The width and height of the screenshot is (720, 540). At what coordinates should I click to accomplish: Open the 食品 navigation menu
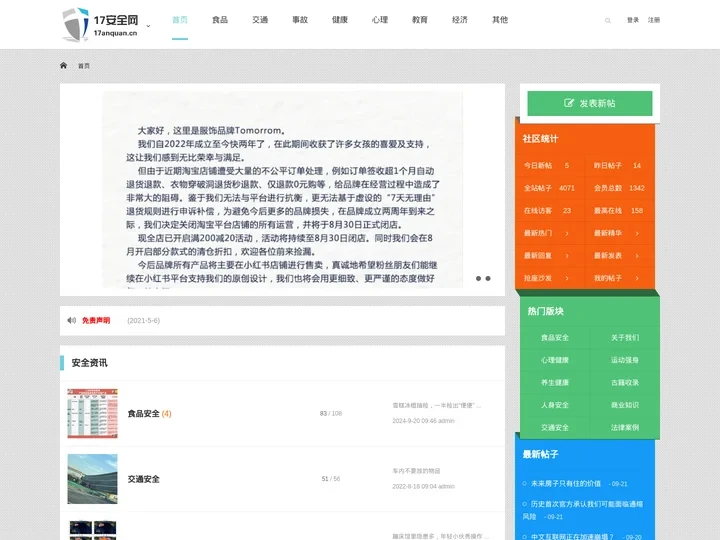[220, 20]
